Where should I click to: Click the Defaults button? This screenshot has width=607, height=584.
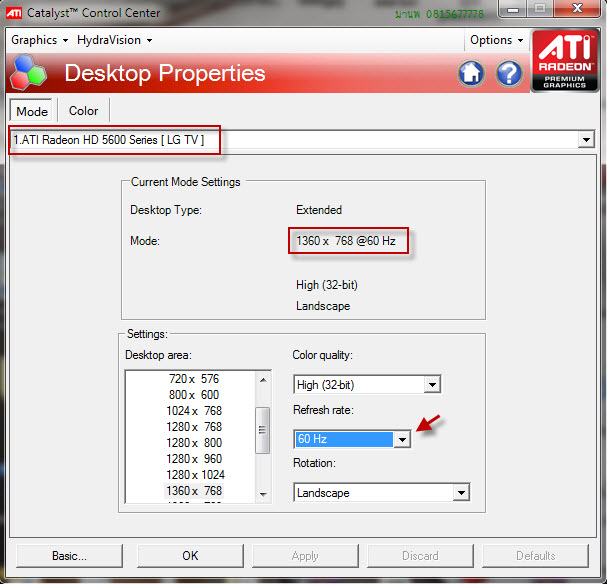coord(535,556)
